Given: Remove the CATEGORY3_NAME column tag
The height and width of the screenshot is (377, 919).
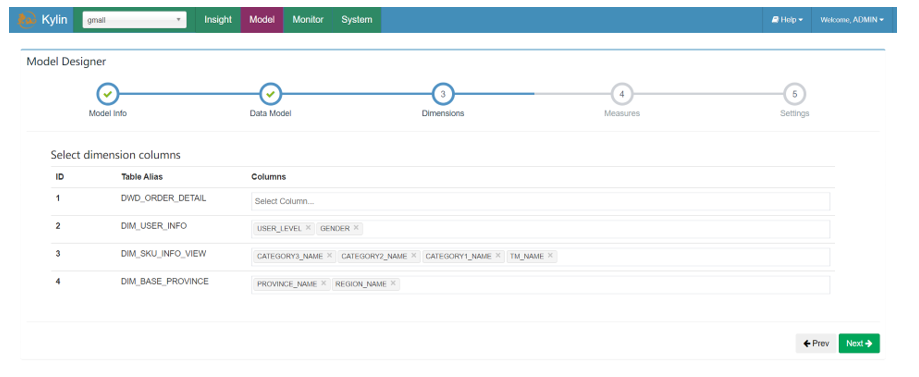Looking at the screenshot, I should (x=329, y=256).
